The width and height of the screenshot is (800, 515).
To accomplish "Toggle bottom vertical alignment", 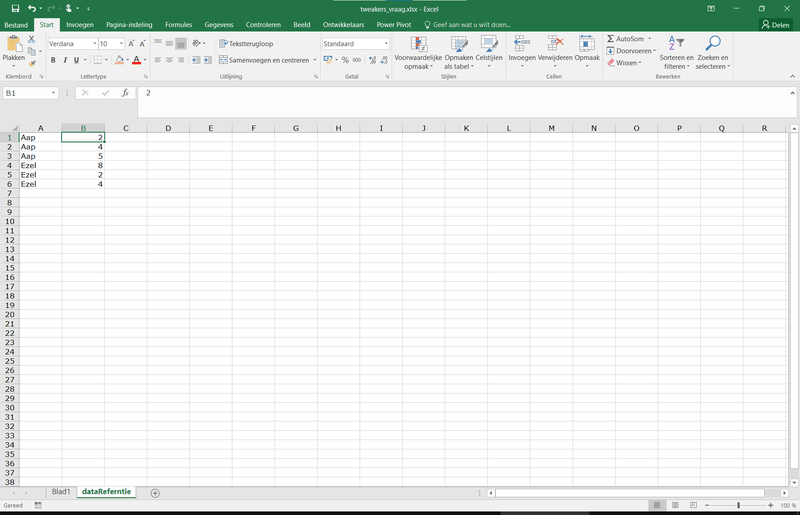I will pyautogui.click(x=181, y=44).
